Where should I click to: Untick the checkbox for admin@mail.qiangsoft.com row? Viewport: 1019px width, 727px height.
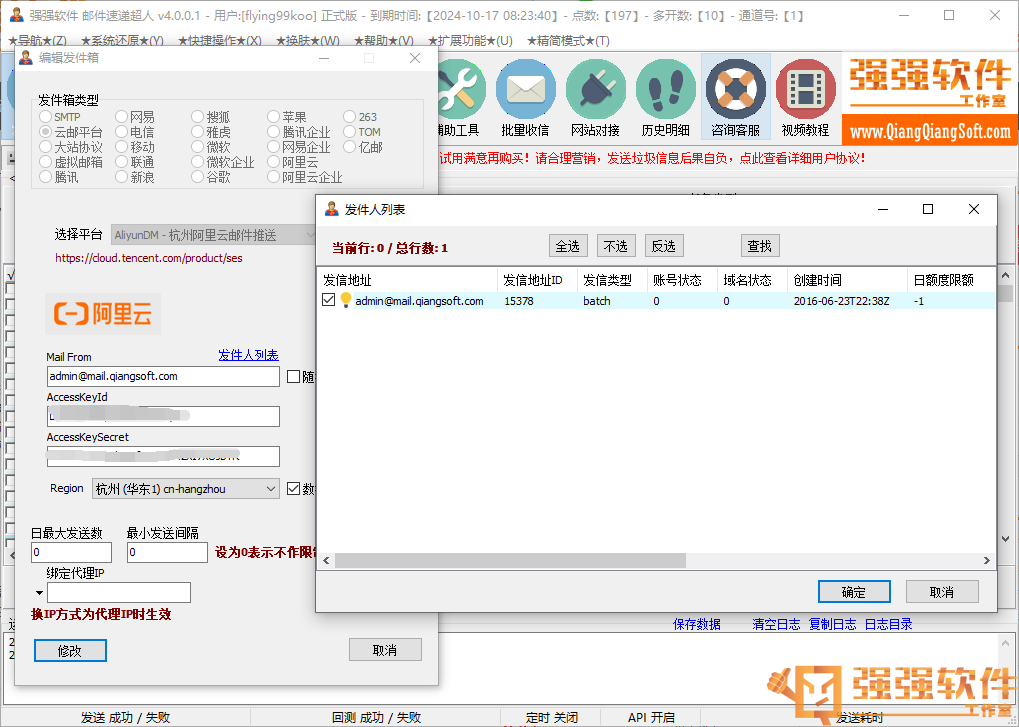pyautogui.click(x=329, y=300)
